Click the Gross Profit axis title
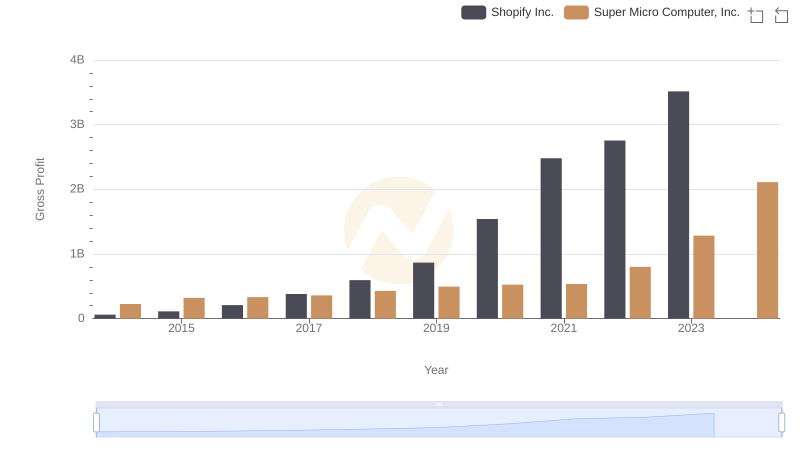The width and height of the screenshot is (800, 461). tap(40, 189)
